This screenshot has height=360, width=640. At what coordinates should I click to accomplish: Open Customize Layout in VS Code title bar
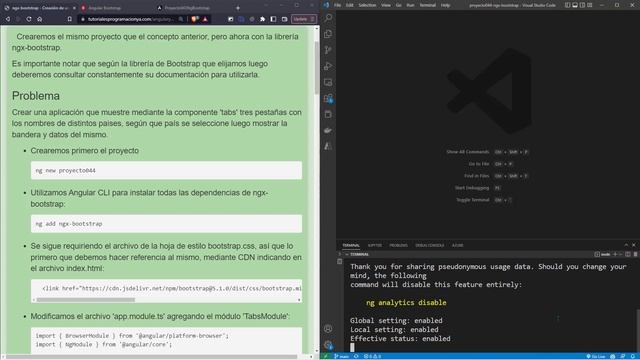590,5
